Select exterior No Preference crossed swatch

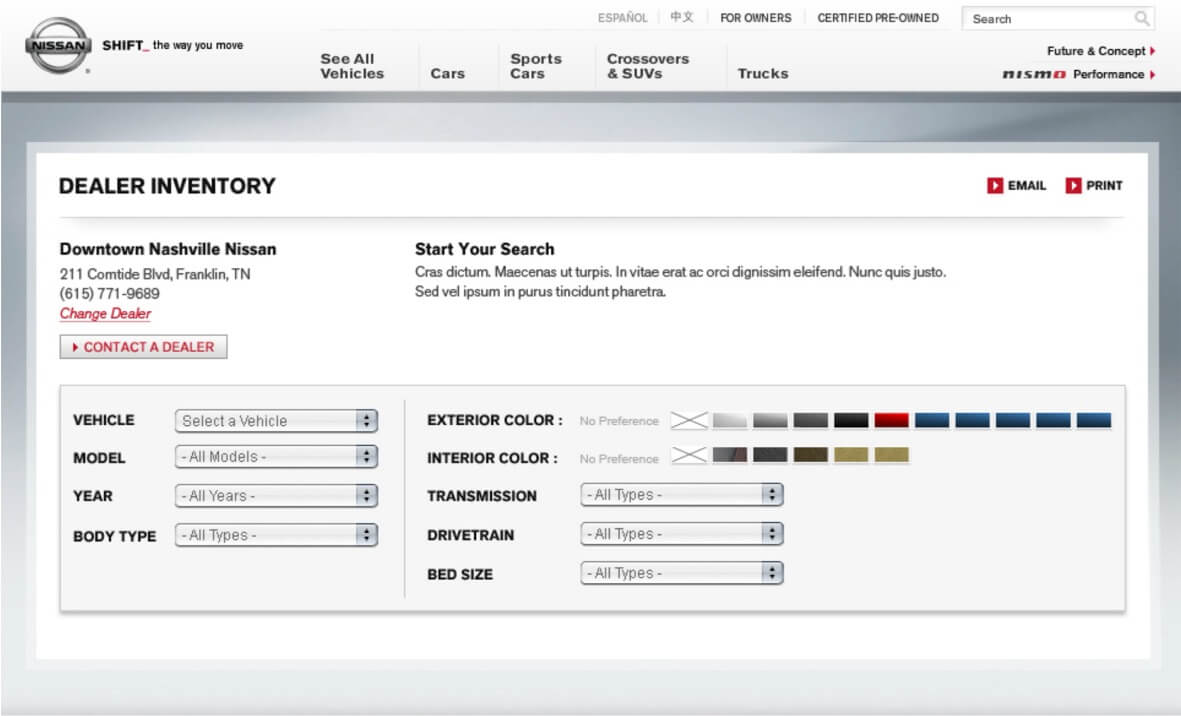click(x=689, y=420)
